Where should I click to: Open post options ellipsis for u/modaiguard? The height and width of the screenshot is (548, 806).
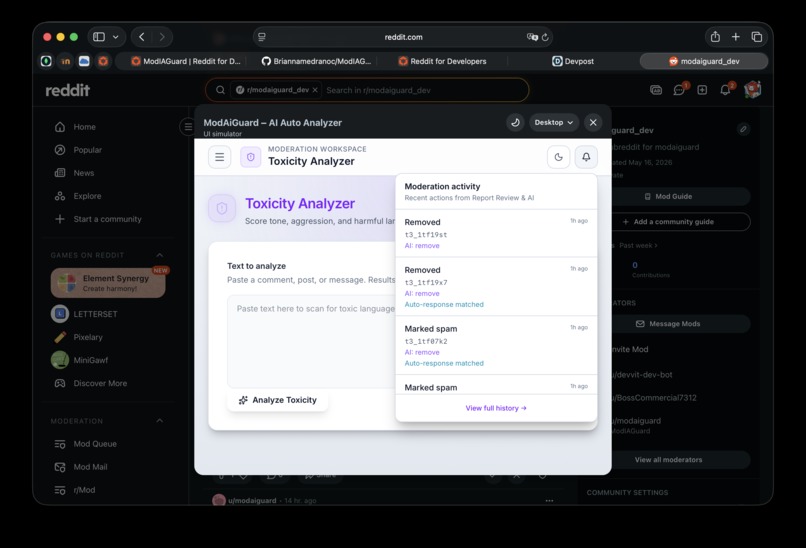pyautogui.click(x=549, y=501)
